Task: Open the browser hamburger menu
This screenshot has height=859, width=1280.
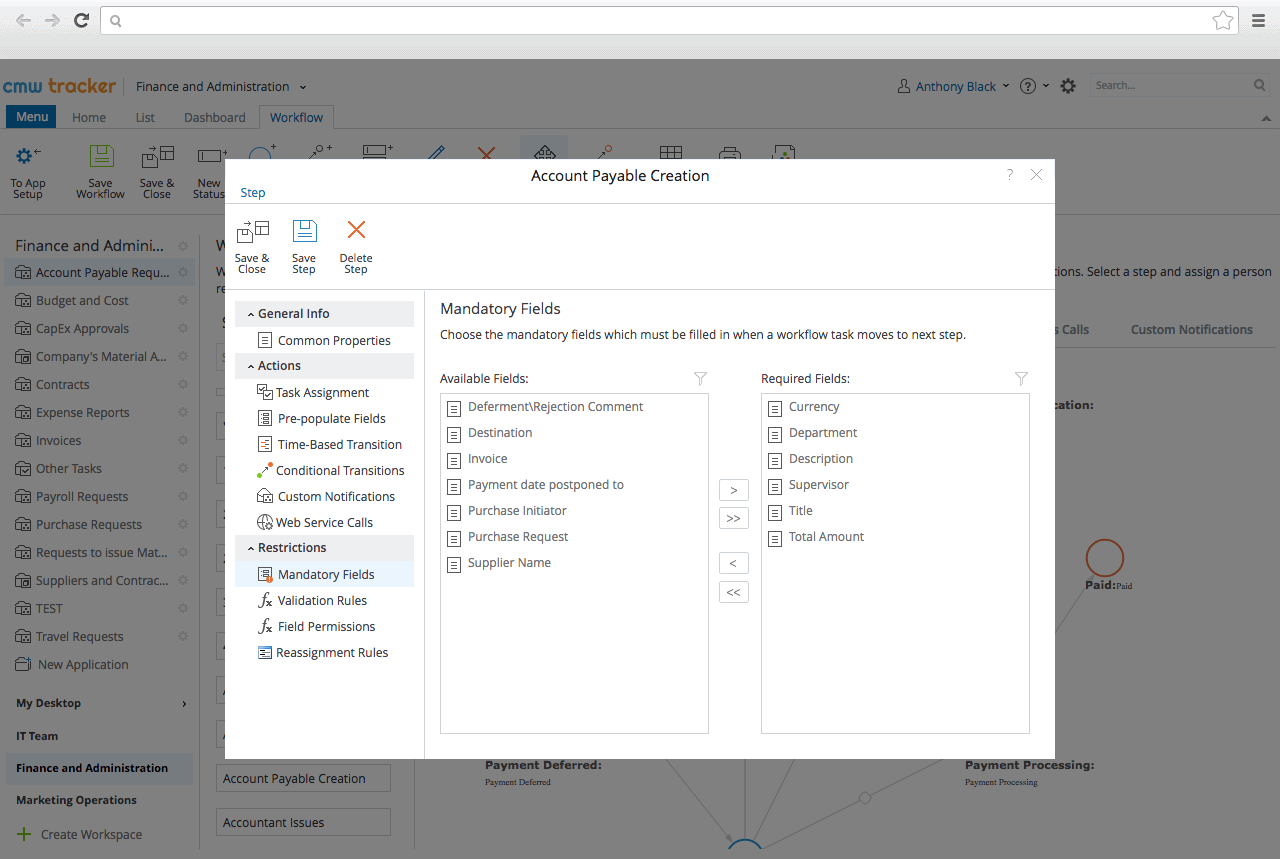Action: point(1259,20)
